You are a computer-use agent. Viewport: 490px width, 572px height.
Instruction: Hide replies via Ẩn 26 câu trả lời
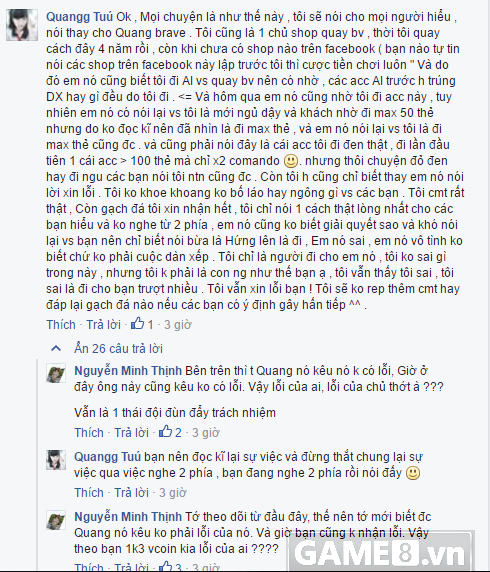pos(118,348)
